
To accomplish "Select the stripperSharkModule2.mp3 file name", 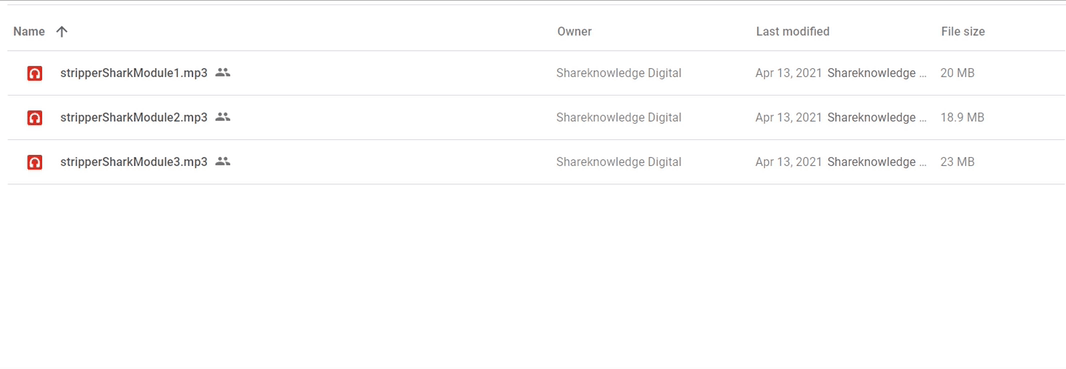I will (x=134, y=118).
